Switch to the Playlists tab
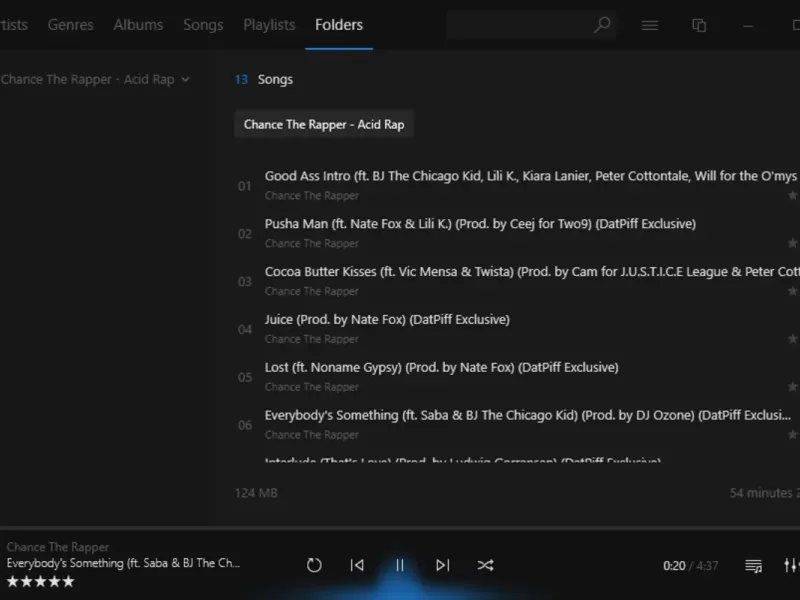The width and height of the screenshot is (800, 600). click(269, 25)
